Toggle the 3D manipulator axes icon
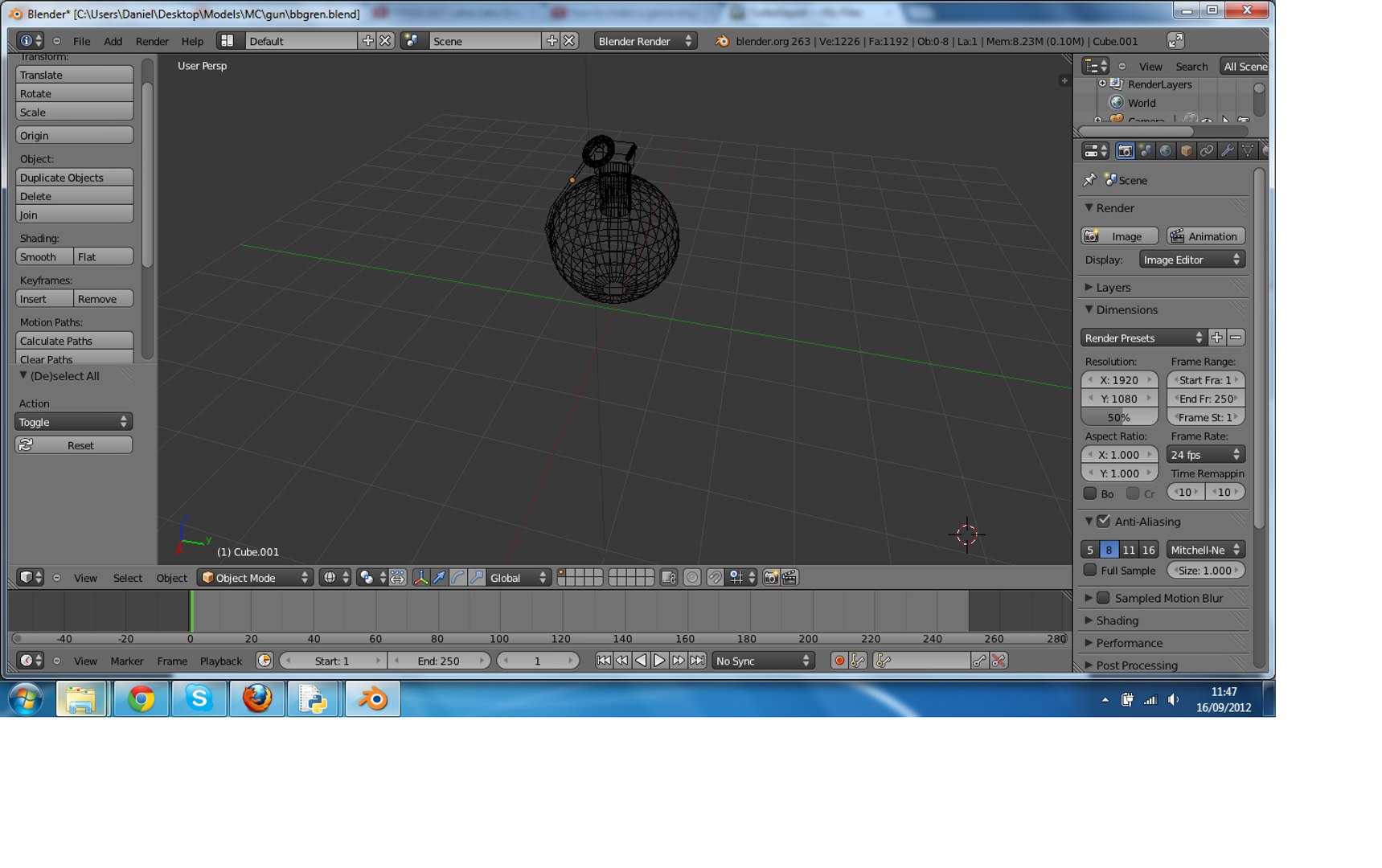This screenshot has height=868, width=1382. point(420,577)
